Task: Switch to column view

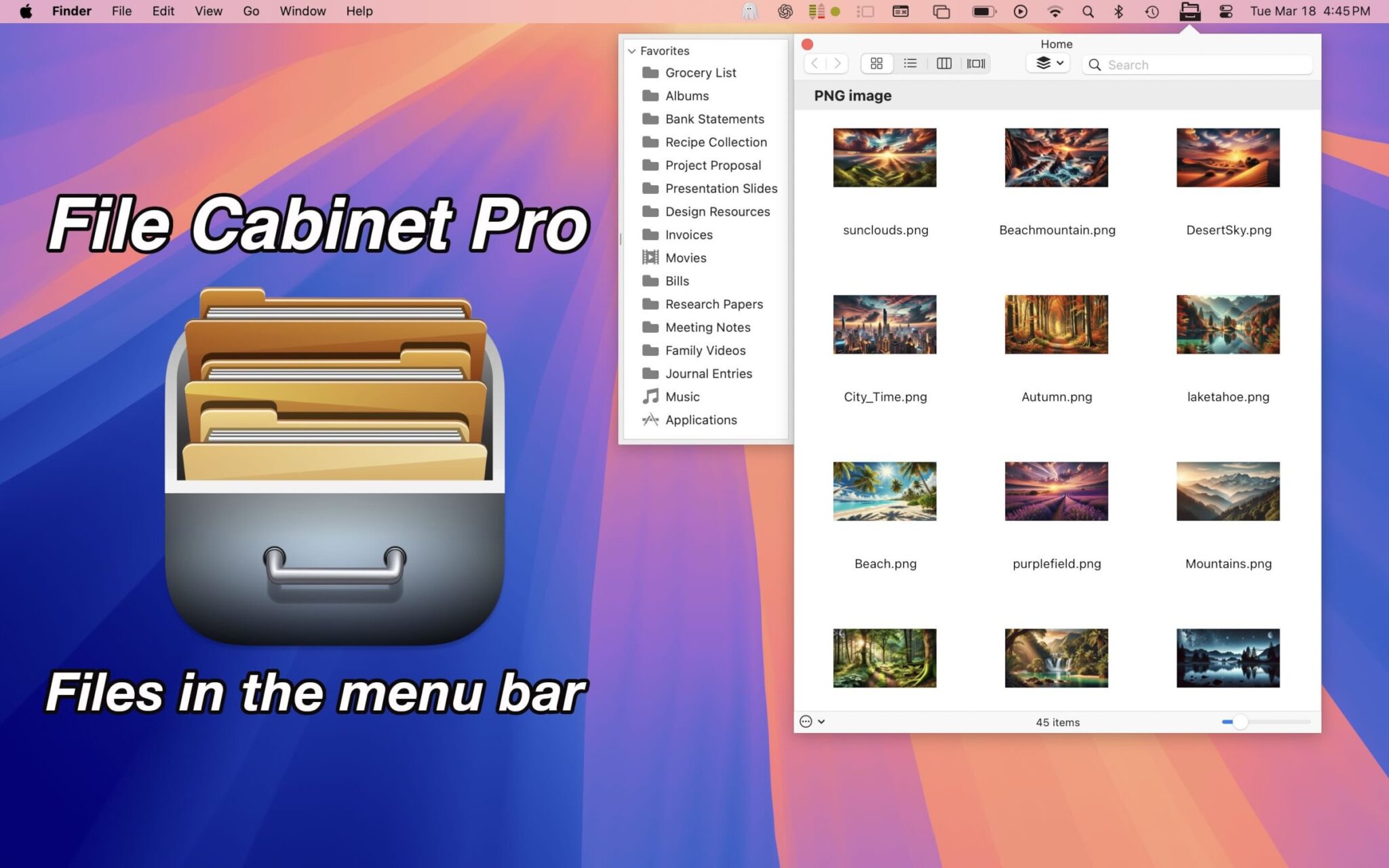Action: tap(944, 63)
